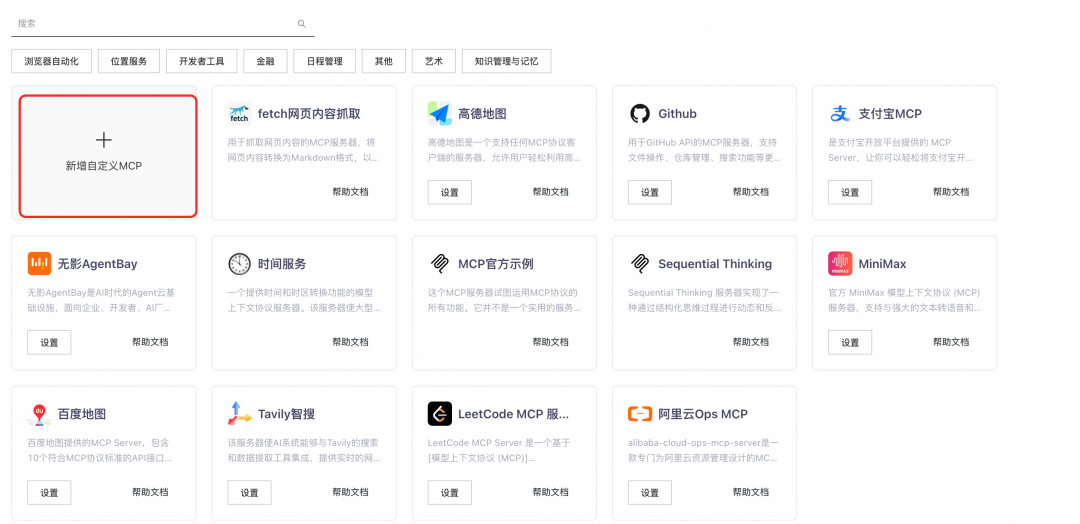The height and width of the screenshot is (524, 1080).
Task: Open 帮助文档 for Sequential Thinking
Action: point(751,342)
